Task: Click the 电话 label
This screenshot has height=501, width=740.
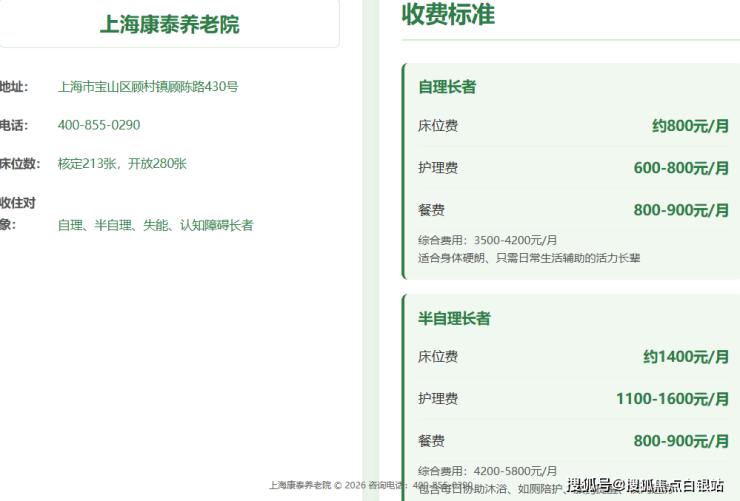Action: click(x=14, y=125)
